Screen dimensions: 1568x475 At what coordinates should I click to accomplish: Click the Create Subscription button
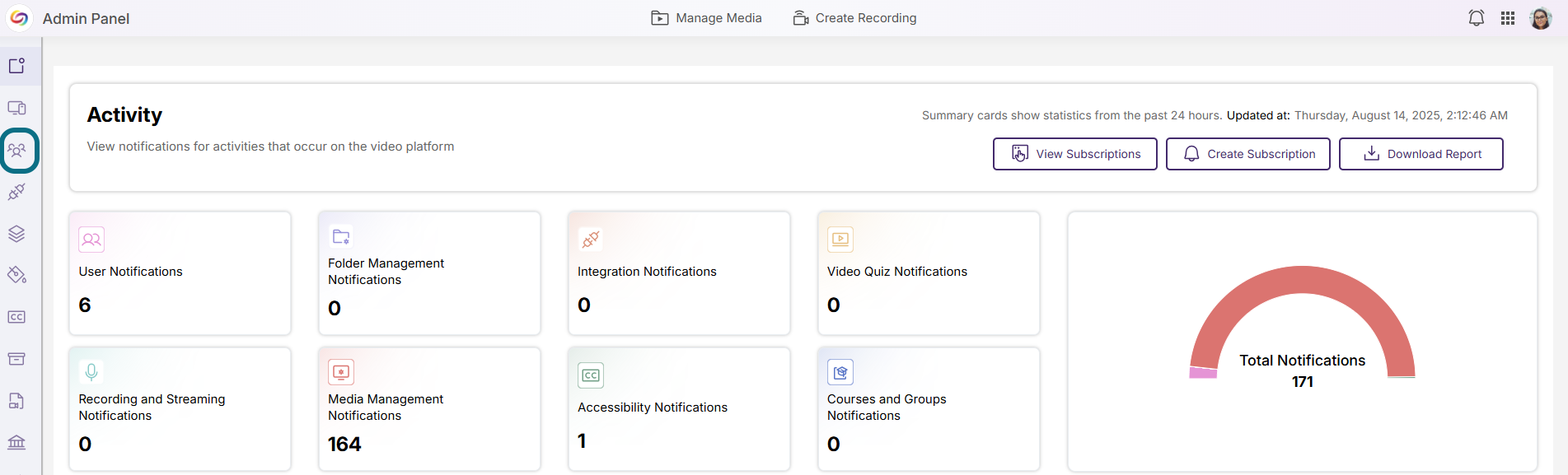pyautogui.click(x=1247, y=154)
